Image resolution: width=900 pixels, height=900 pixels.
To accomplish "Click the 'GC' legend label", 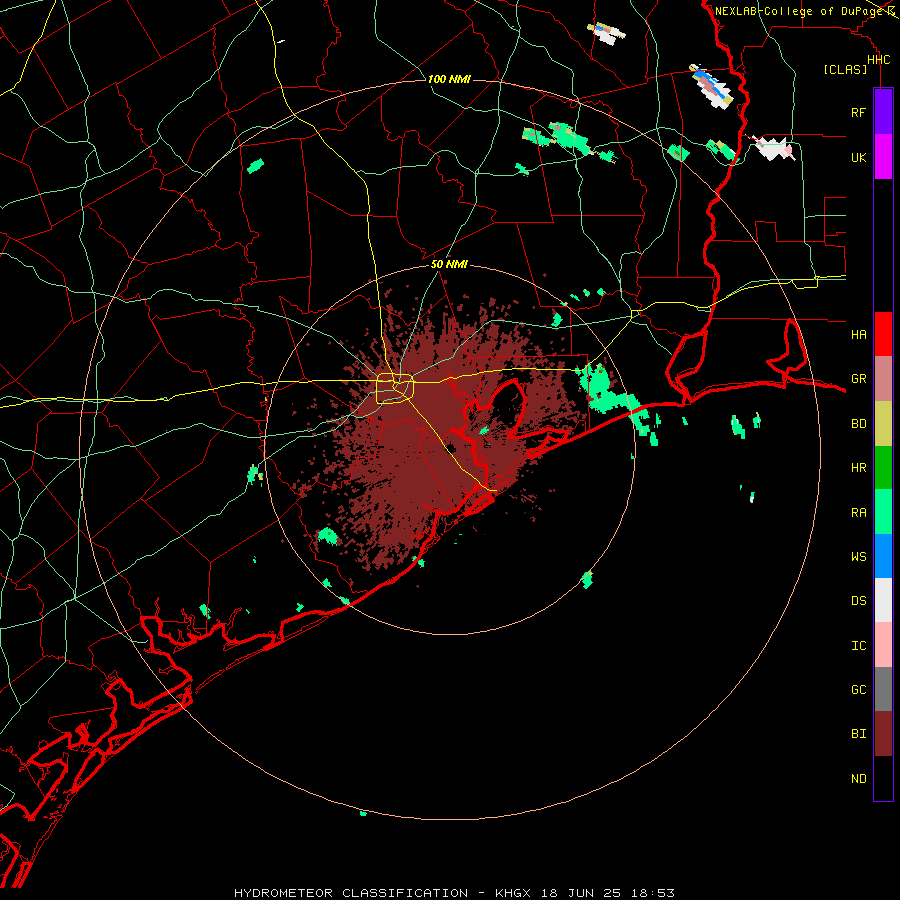I will [x=858, y=690].
